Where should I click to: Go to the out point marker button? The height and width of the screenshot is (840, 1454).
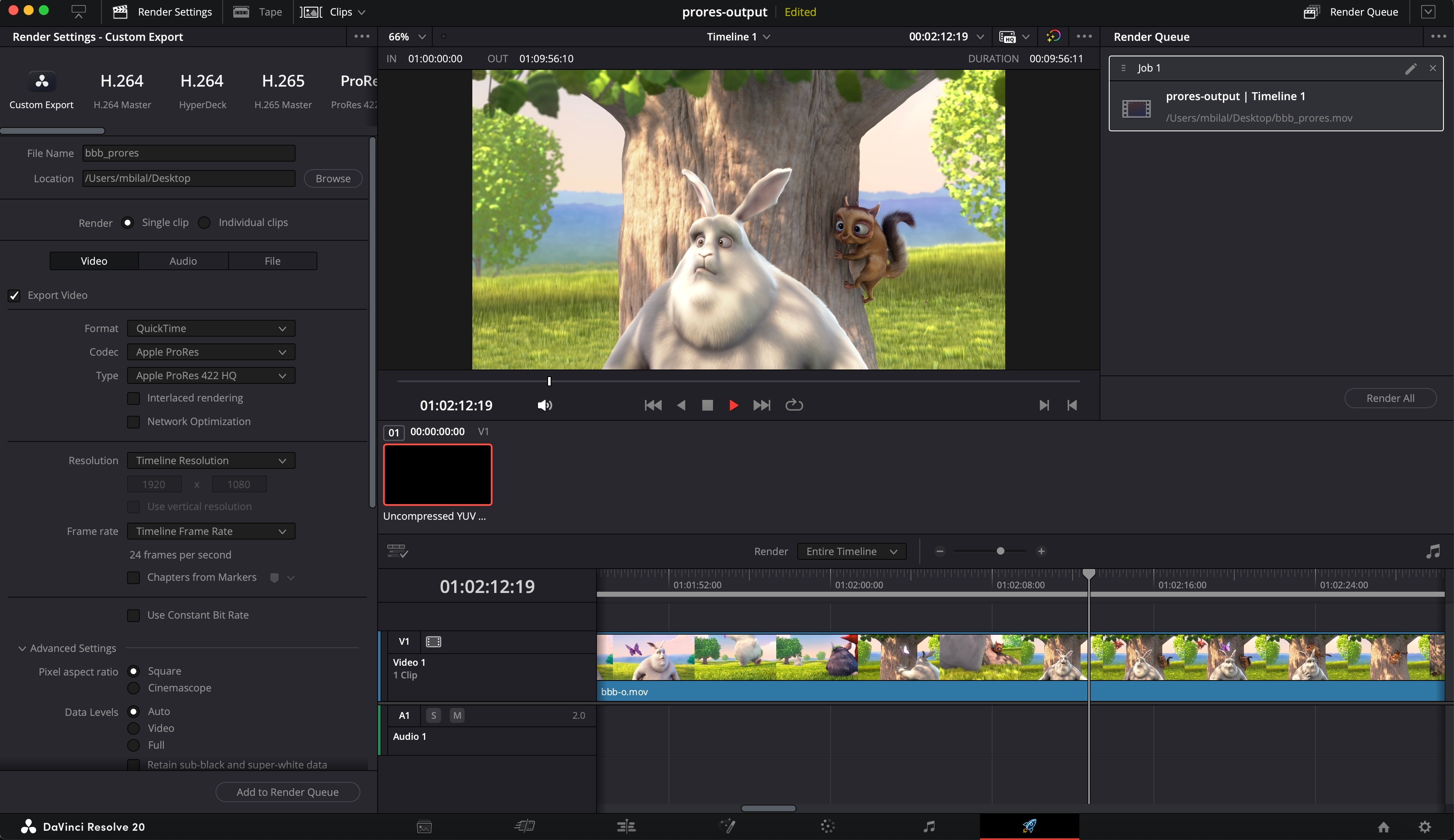[x=1044, y=405]
